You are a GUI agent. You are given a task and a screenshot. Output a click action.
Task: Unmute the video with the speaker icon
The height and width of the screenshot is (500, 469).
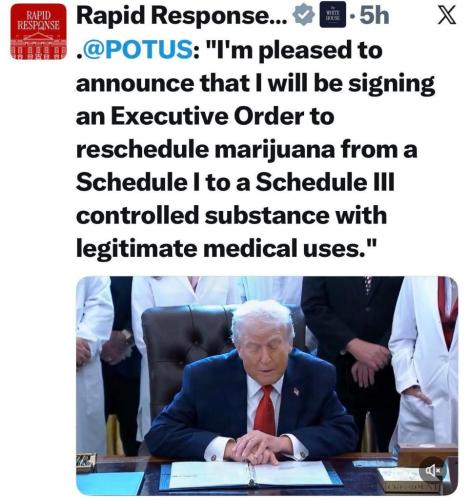(x=433, y=470)
